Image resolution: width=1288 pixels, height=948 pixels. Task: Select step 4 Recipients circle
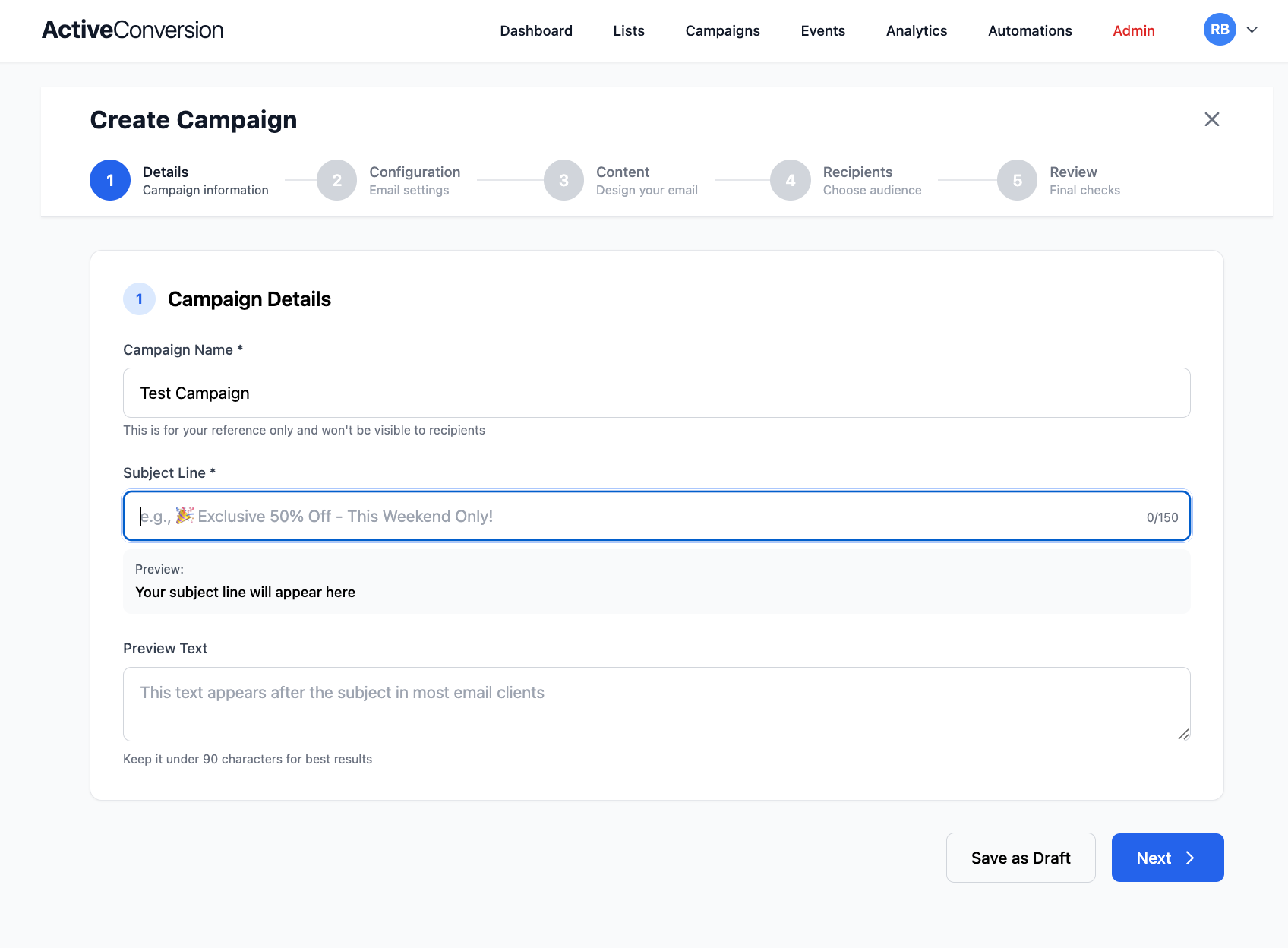pos(790,180)
